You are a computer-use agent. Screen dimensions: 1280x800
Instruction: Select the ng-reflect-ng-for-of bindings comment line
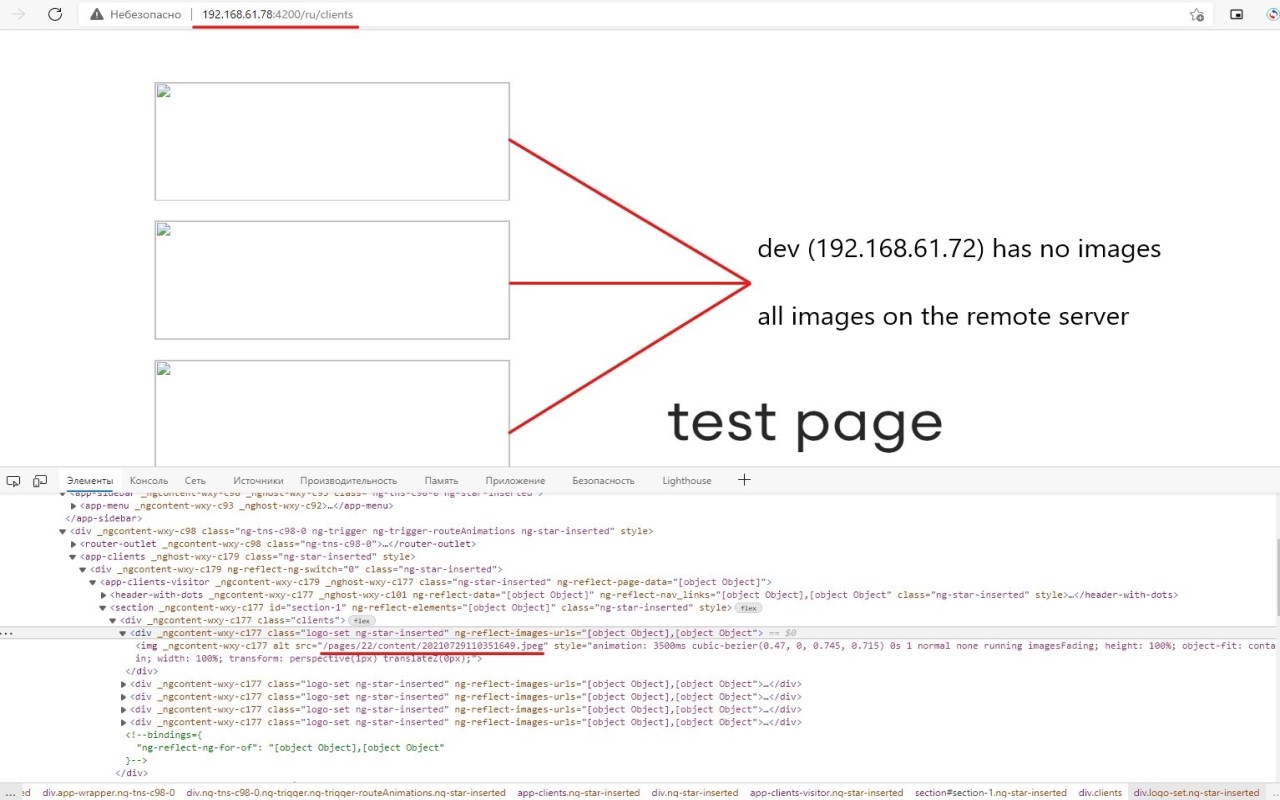pos(291,747)
